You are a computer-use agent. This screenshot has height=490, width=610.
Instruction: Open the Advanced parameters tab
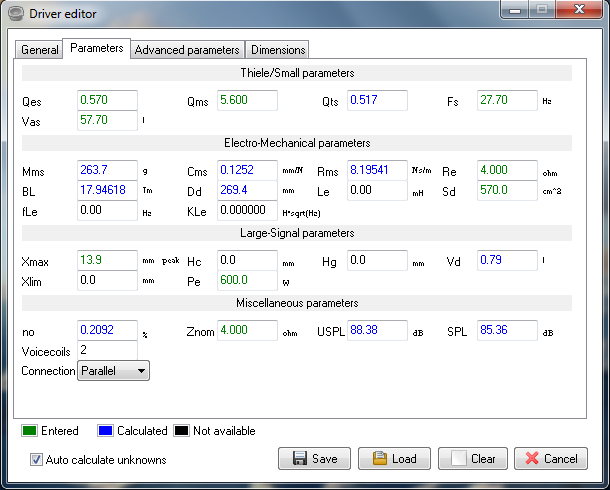(187, 50)
